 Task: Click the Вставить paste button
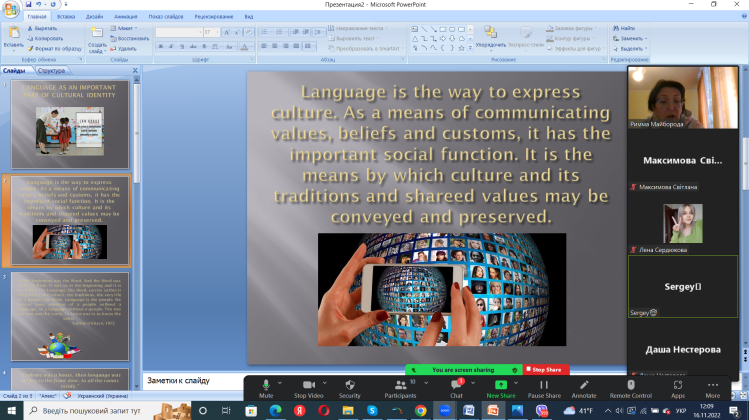[x=13, y=38]
